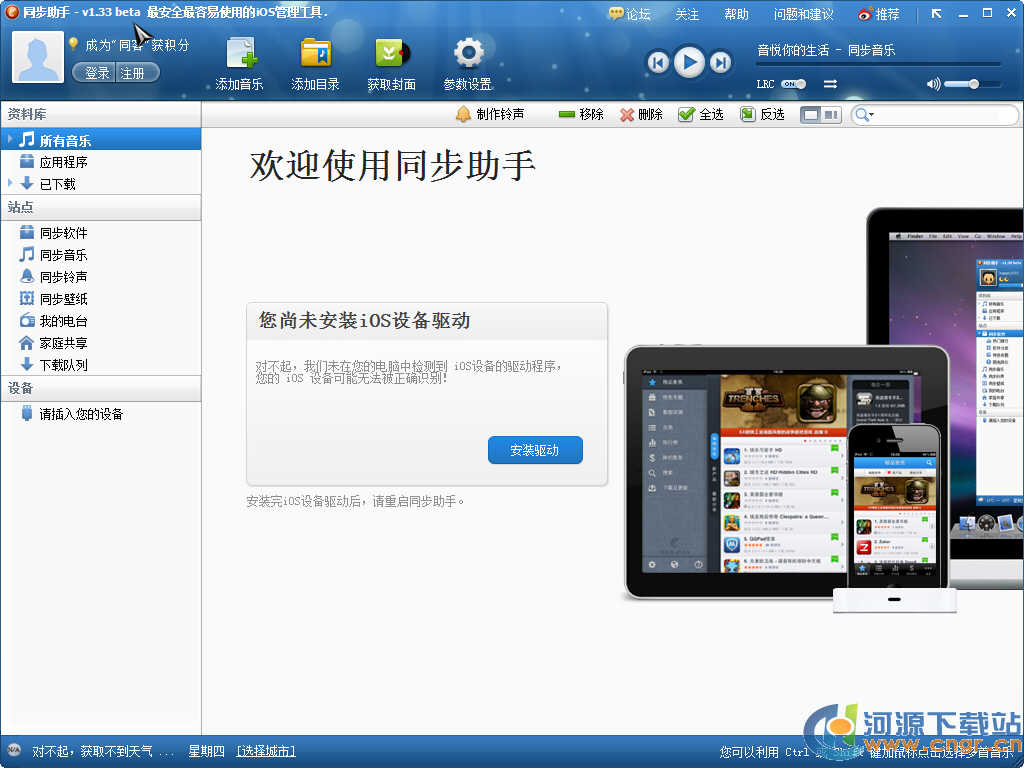1024x768 pixels.
Task: Click Select All (全选) checkmark button
Action: [x=701, y=114]
